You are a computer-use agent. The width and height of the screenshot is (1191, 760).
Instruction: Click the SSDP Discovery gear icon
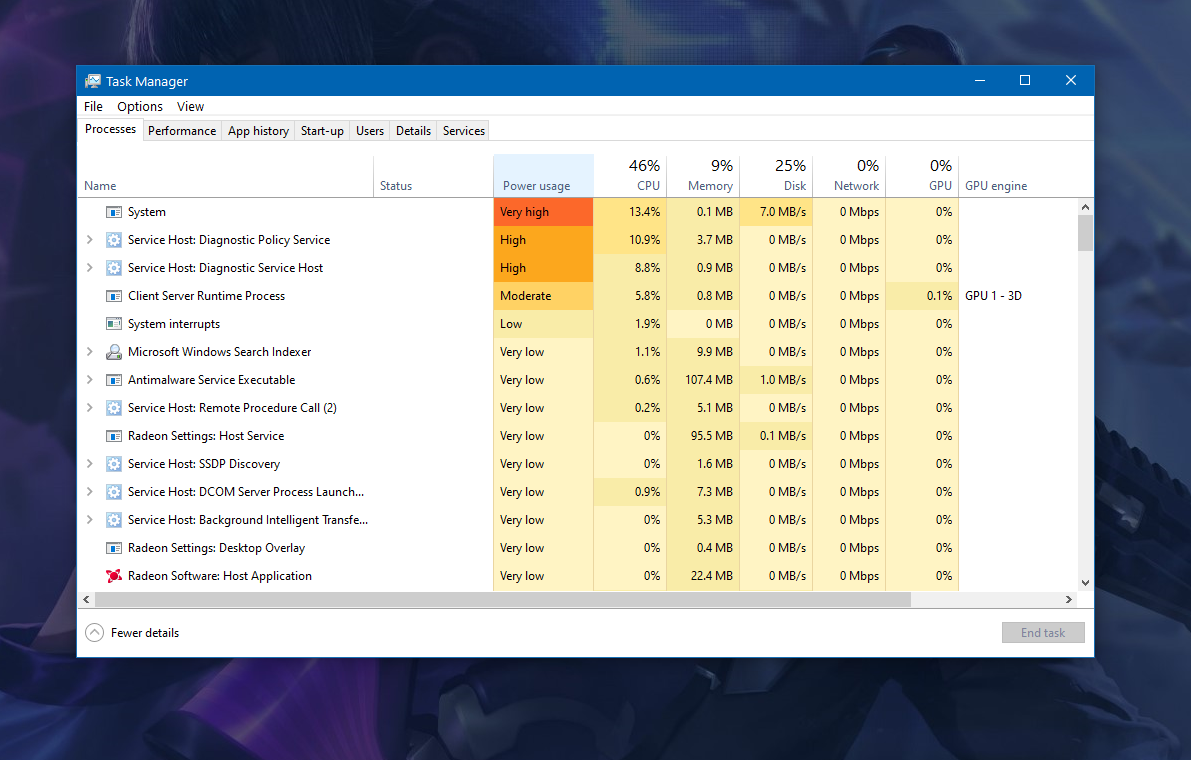point(114,464)
